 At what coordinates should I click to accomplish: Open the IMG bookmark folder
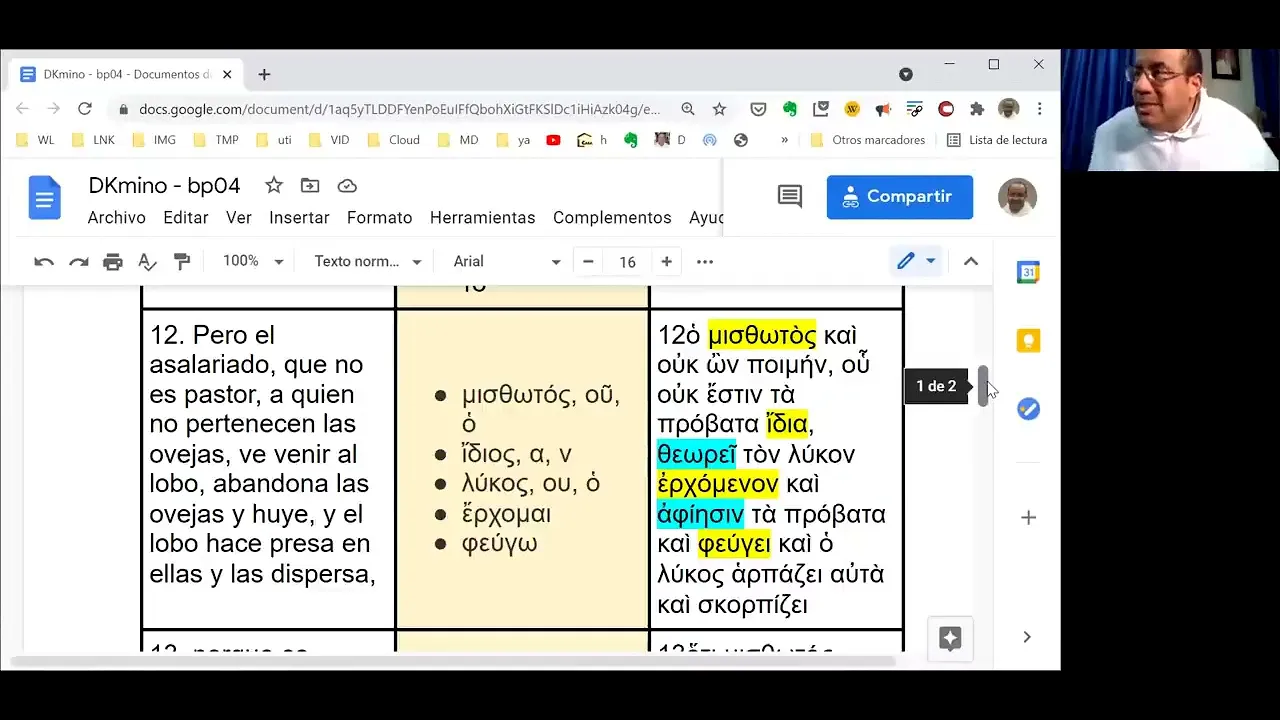pos(154,140)
